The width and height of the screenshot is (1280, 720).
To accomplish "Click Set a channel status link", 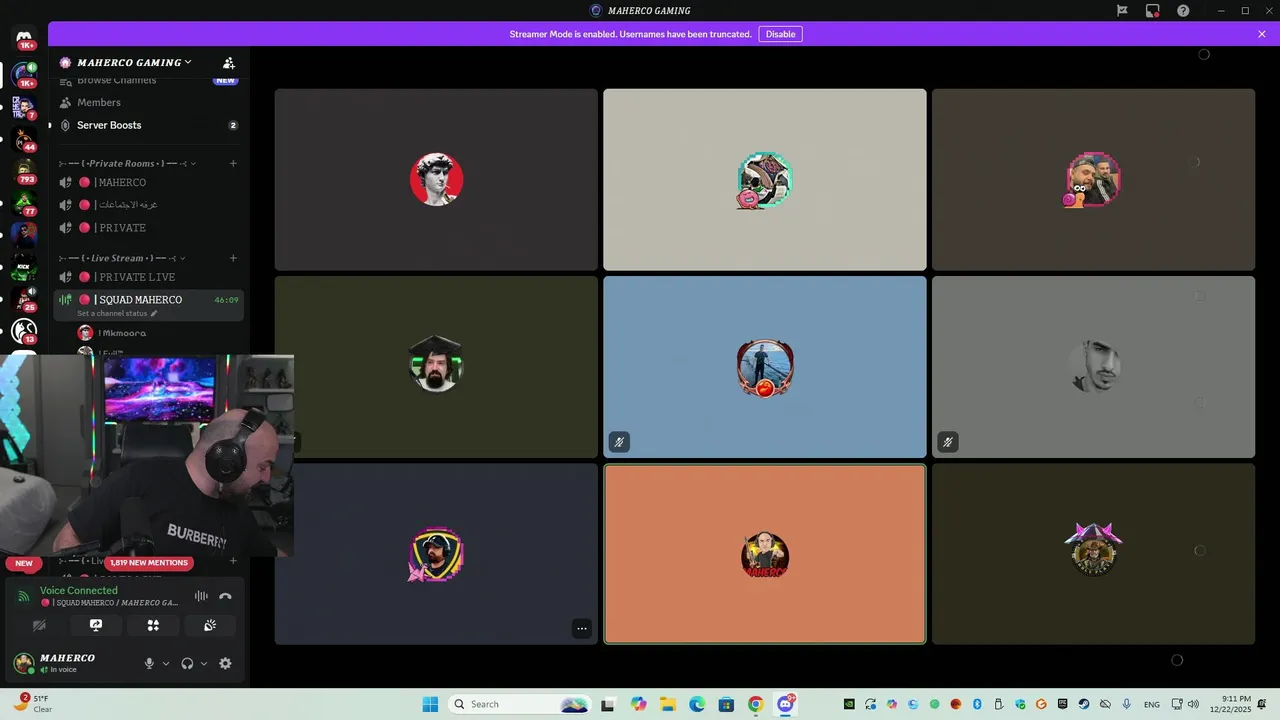I will click(117, 313).
